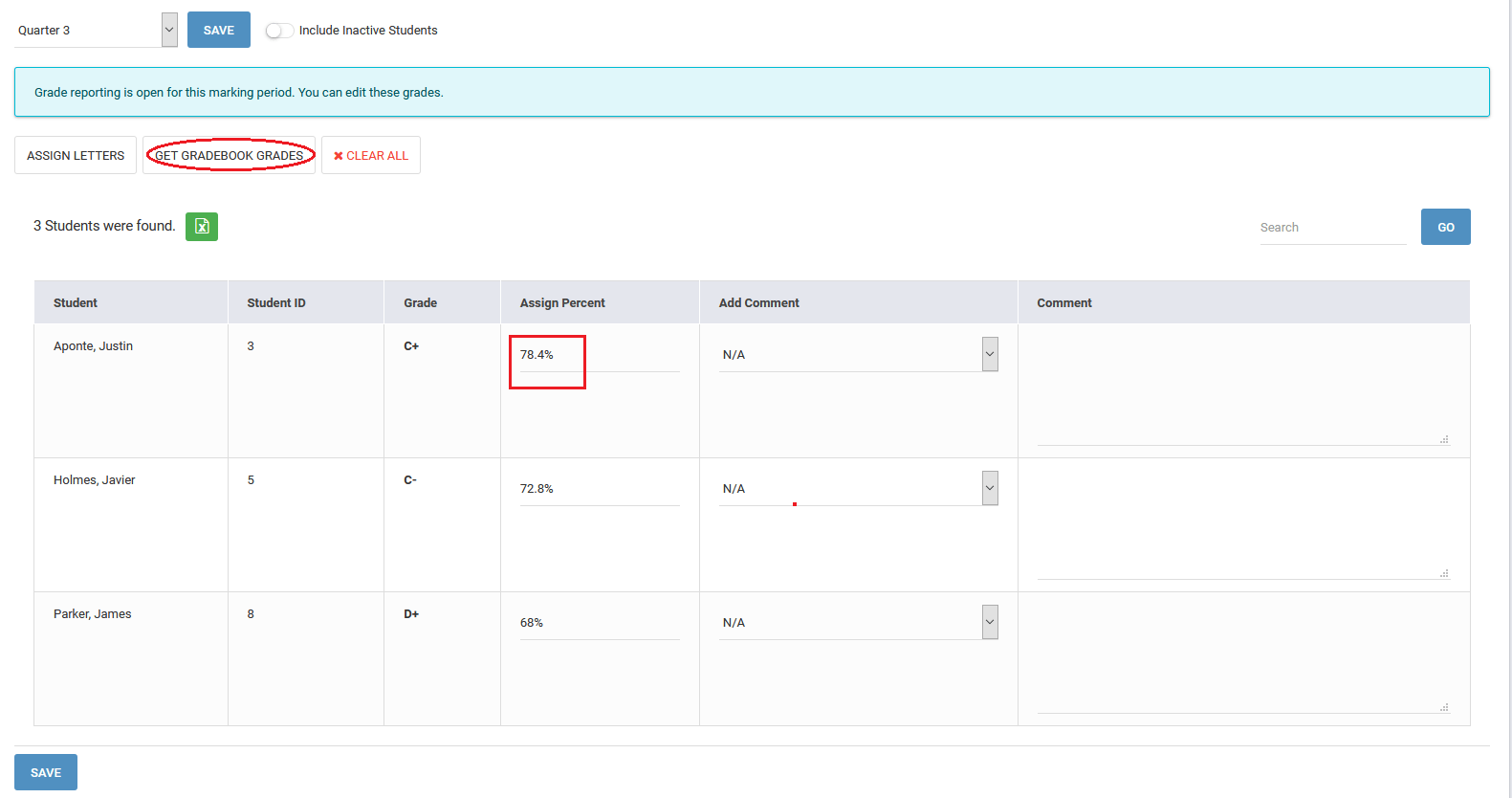Open Add Comment dropdown for Holmes, Javier

point(859,488)
